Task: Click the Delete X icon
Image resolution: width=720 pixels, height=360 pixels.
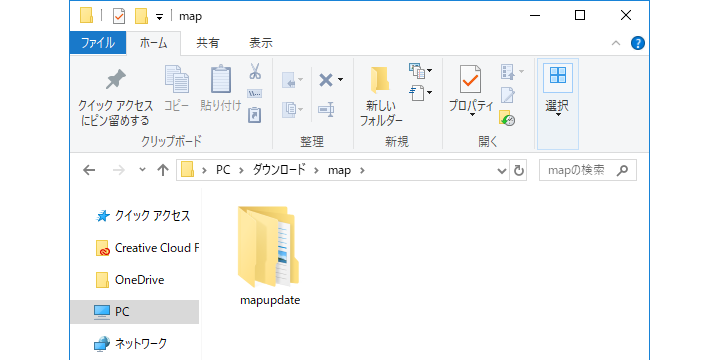Action: point(326,81)
